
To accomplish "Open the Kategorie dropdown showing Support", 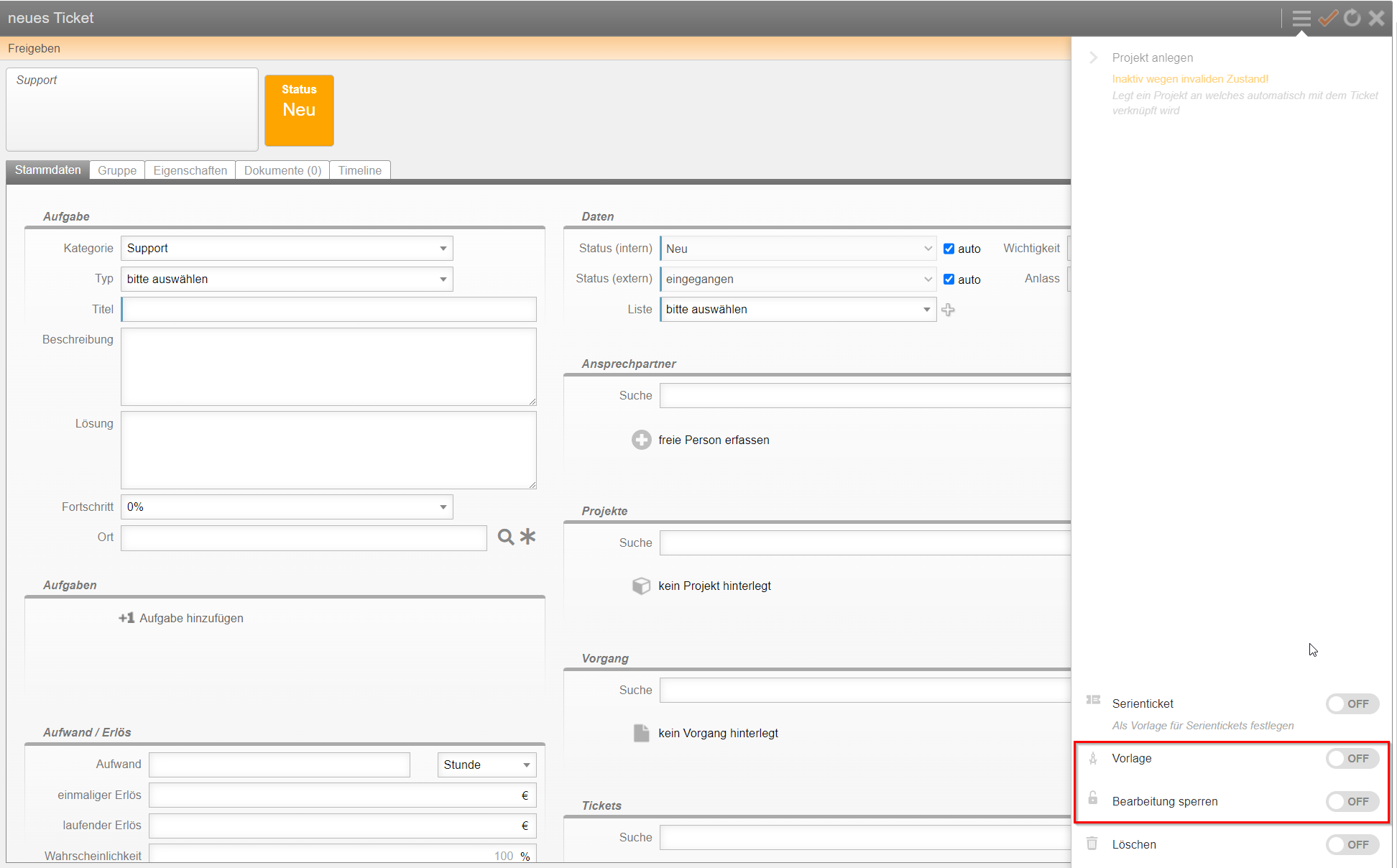I will pos(287,249).
